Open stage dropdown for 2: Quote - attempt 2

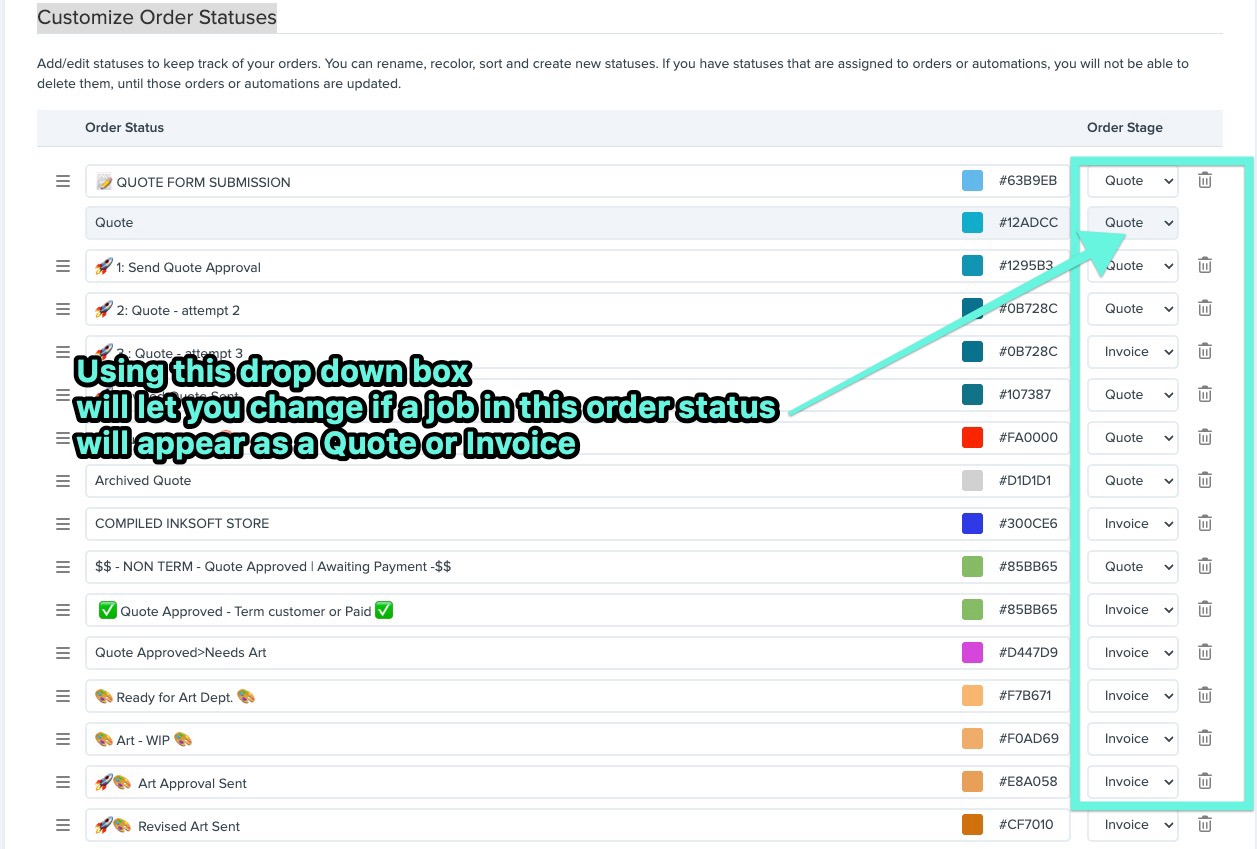(1133, 309)
